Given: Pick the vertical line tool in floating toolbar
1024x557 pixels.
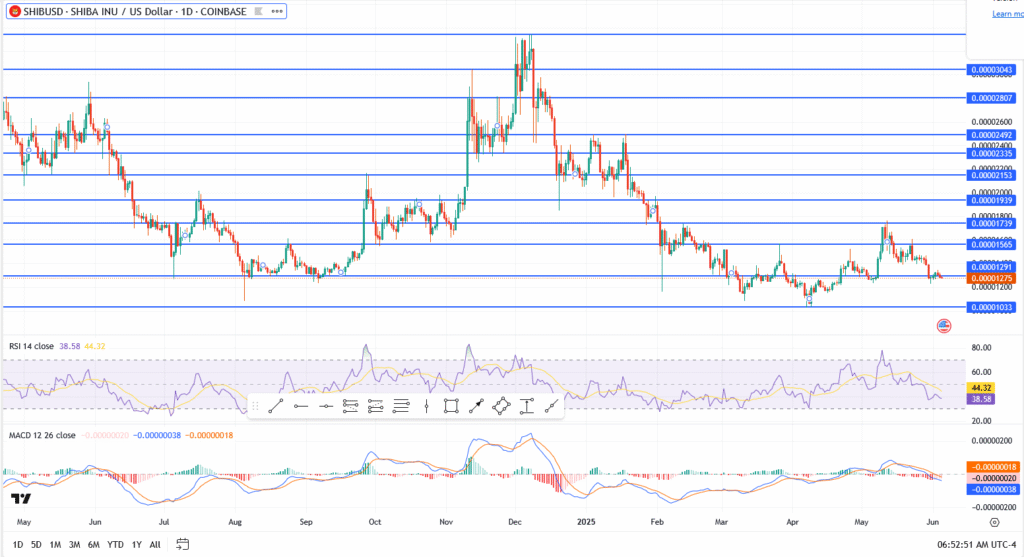Looking at the screenshot, I should [x=426, y=405].
